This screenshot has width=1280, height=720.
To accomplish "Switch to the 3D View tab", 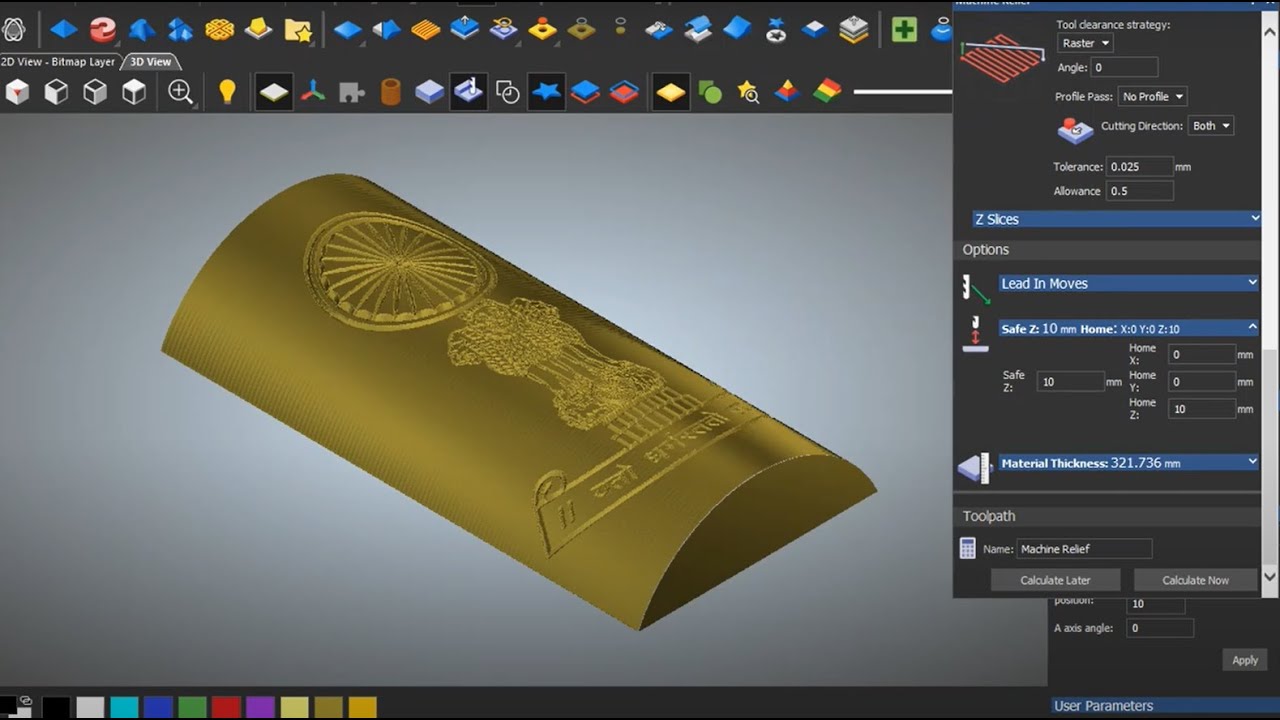I will (150, 62).
